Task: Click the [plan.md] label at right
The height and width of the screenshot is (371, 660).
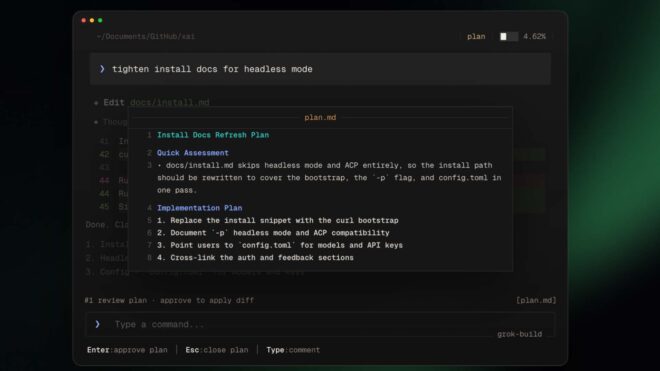Action: [536, 300]
